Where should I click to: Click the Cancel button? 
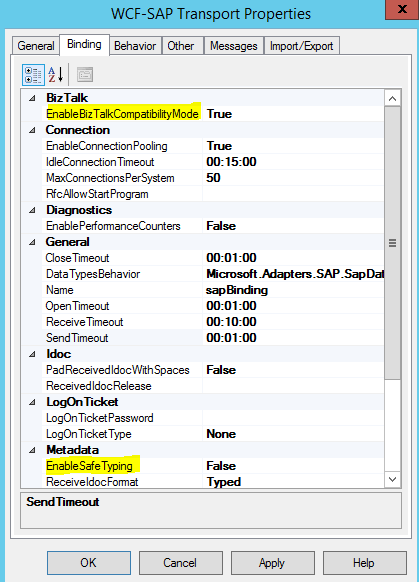(x=181, y=563)
